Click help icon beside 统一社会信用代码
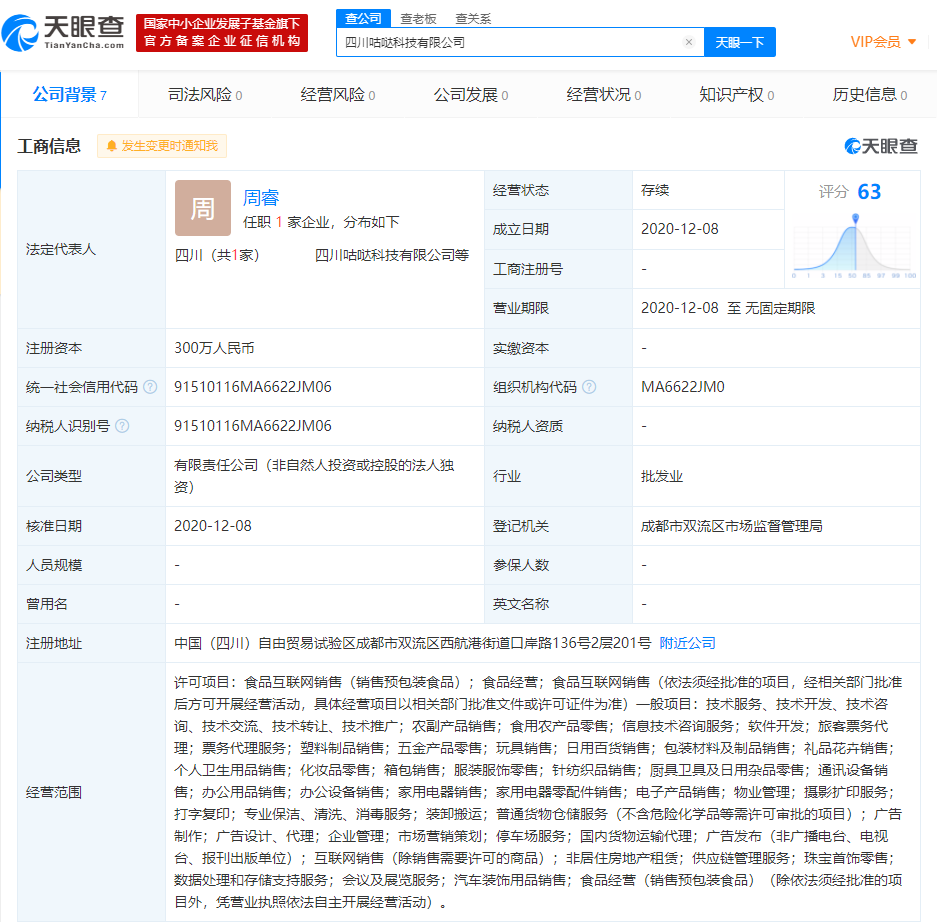The image size is (937, 922). [150, 387]
